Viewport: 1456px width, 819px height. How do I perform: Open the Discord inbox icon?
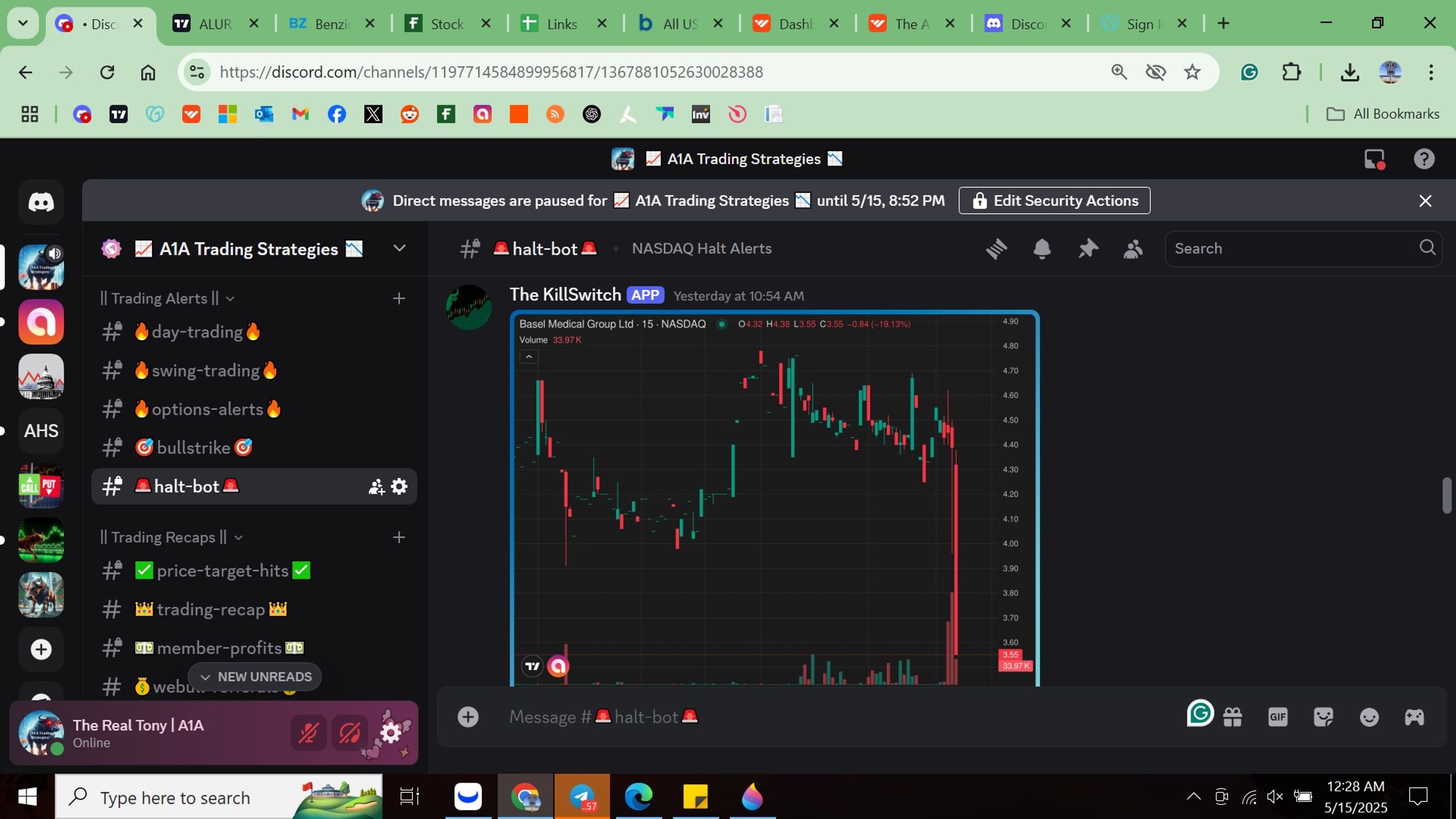[1375, 159]
